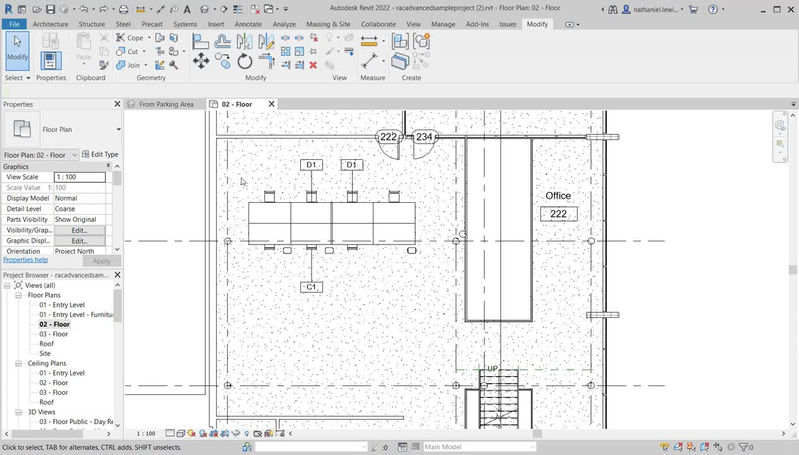
Task: Switch to From Parking Area view tab
Action: coord(166,104)
